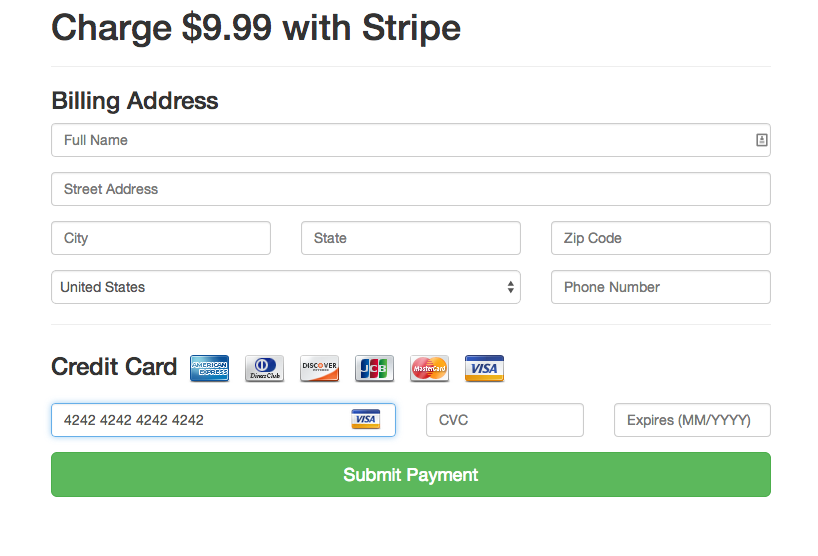Click the card number field with 4242
Viewport: 818px width, 556px height.
[x=200, y=420]
